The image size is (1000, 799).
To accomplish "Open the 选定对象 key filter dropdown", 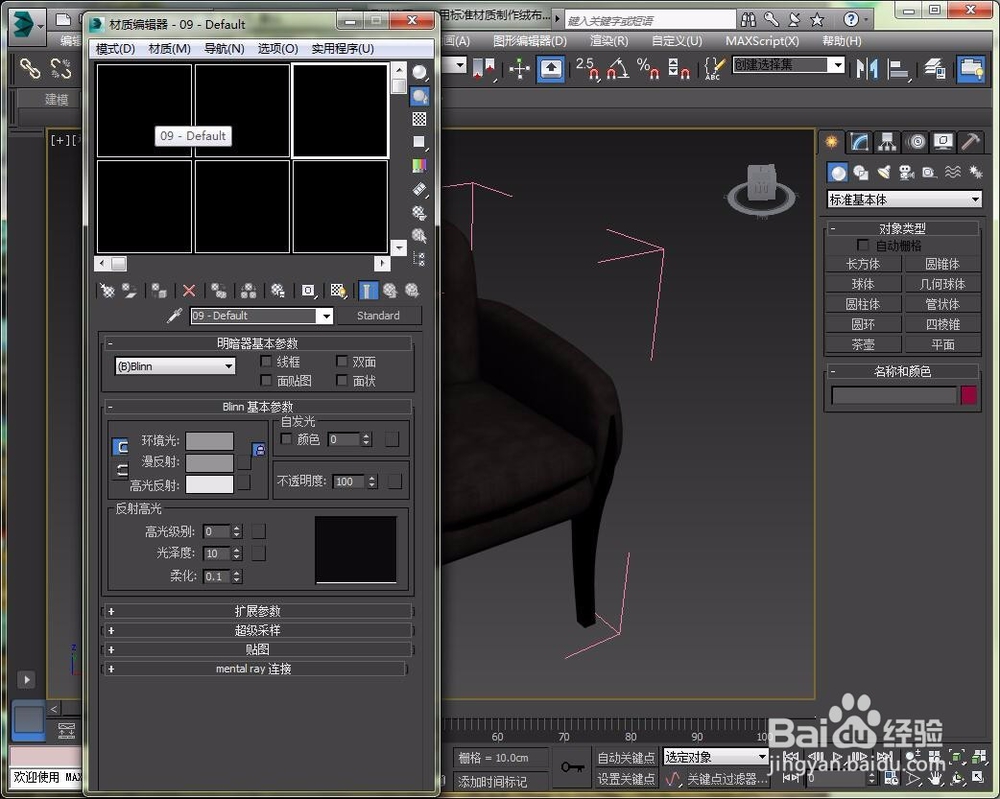I will click(715, 757).
